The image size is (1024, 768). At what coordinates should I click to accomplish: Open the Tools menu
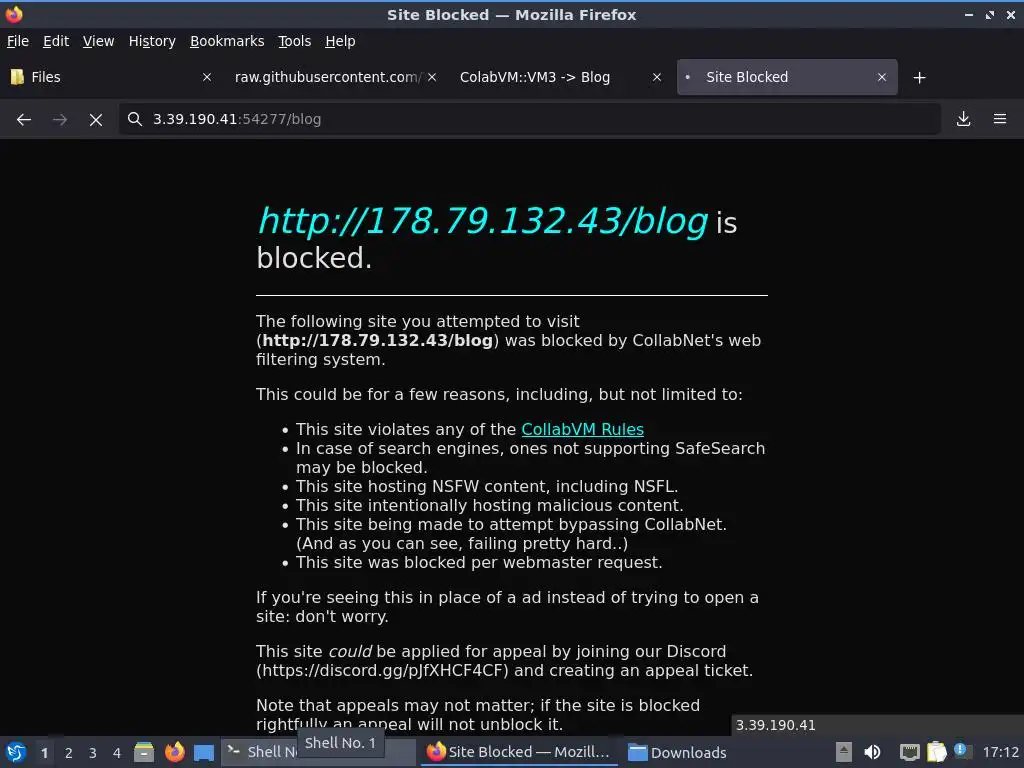(294, 41)
